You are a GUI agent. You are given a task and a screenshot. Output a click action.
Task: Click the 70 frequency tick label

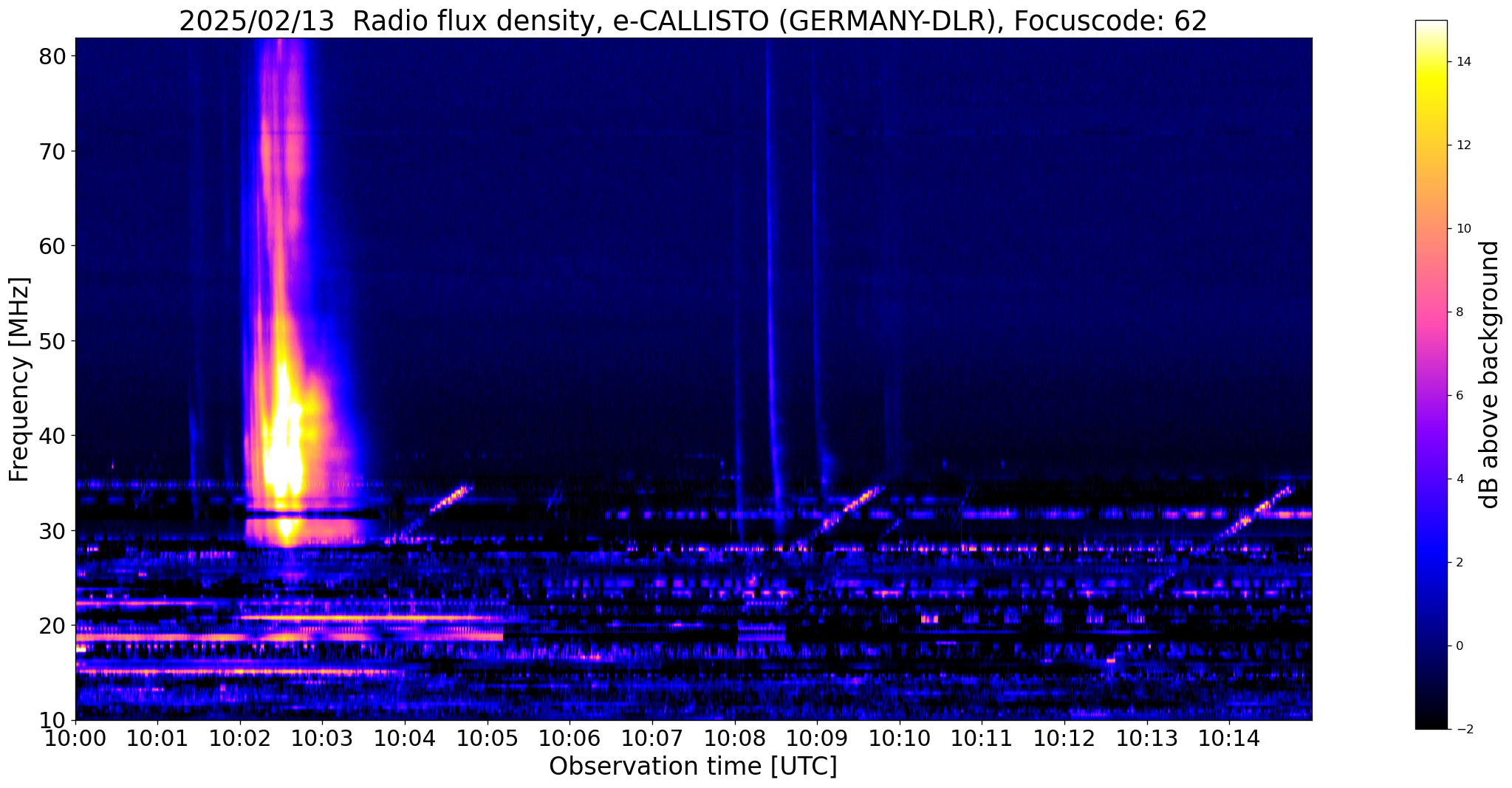[52, 151]
